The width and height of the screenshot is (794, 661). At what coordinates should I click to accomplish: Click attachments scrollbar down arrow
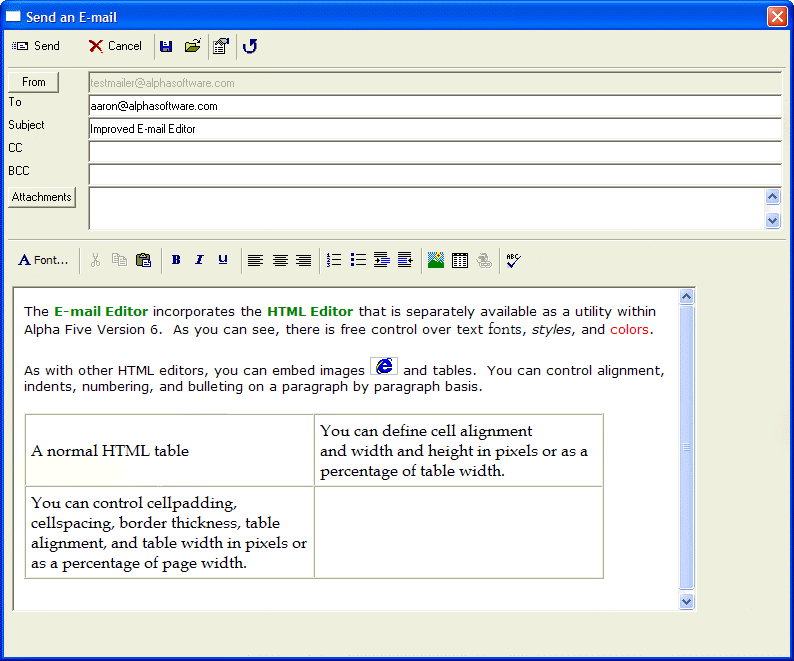click(x=773, y=220)
